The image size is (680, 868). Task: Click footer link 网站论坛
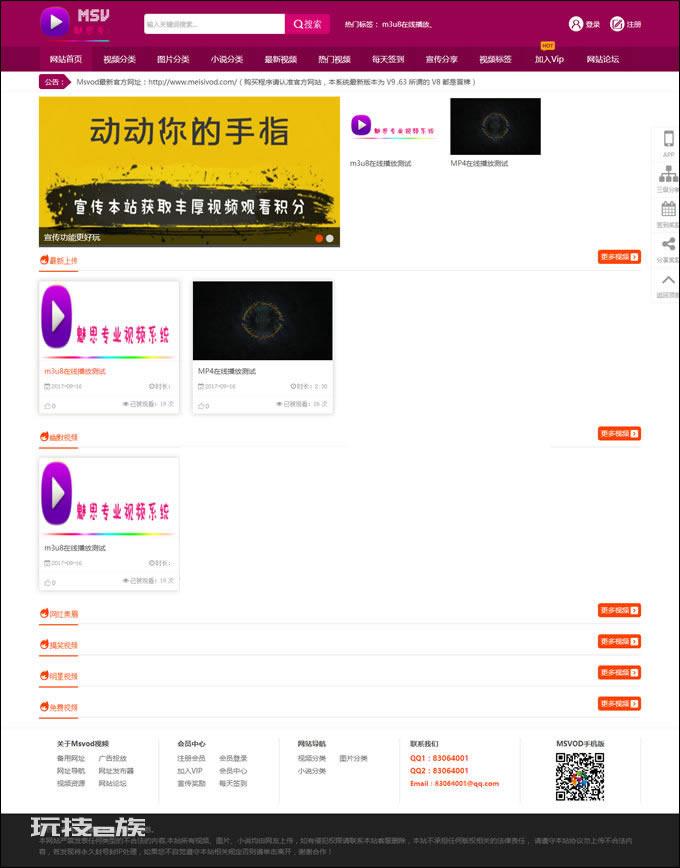point(112,783)
